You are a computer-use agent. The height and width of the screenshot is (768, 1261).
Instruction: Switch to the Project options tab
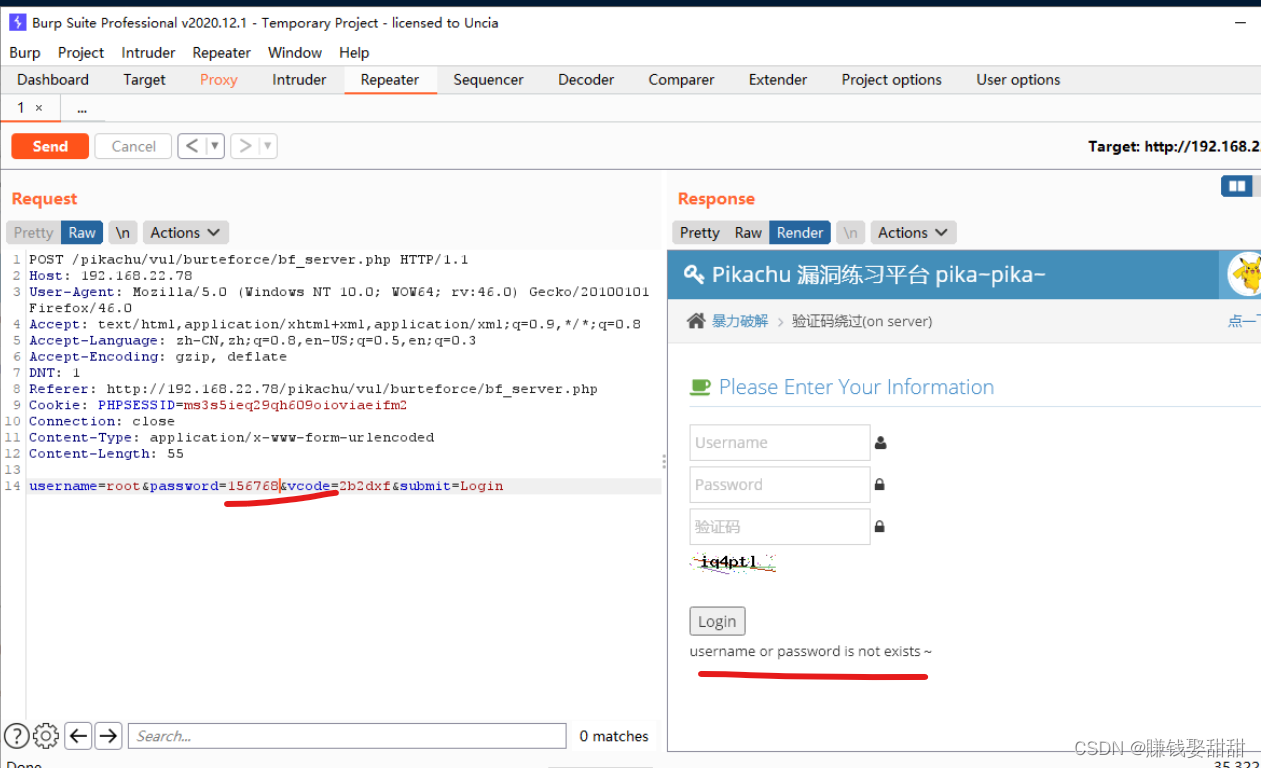coord(891,79)
